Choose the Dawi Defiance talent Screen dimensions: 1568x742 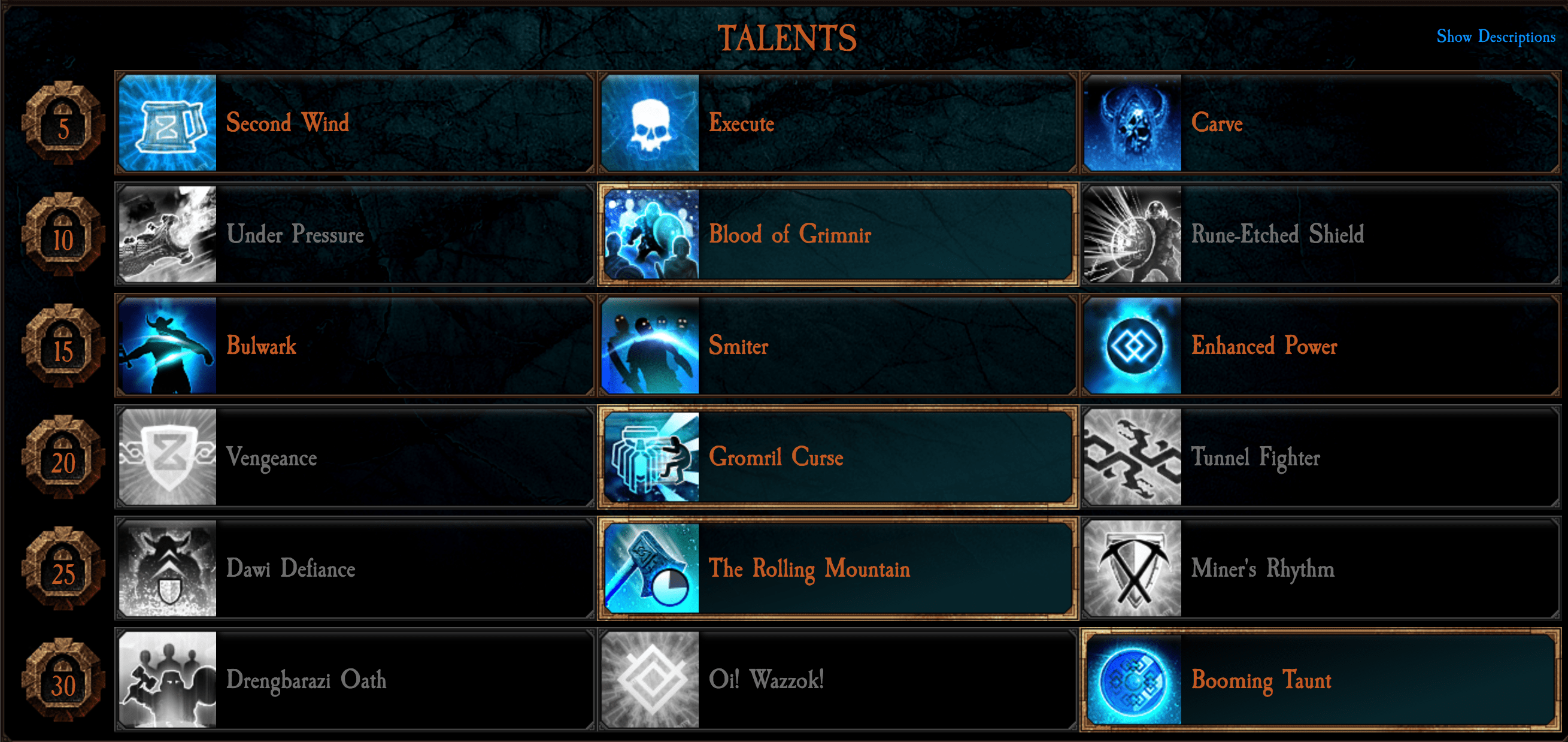(355, 568)
